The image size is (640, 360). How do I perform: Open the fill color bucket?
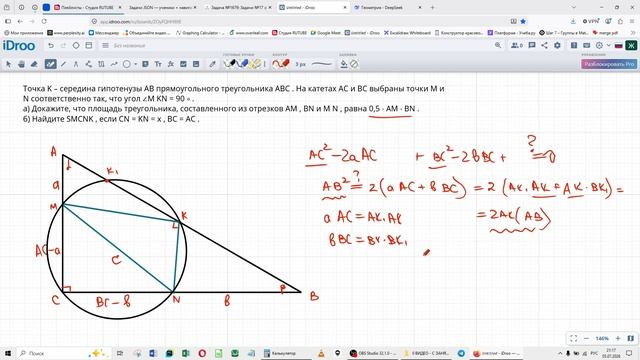[x=344, y=64]
